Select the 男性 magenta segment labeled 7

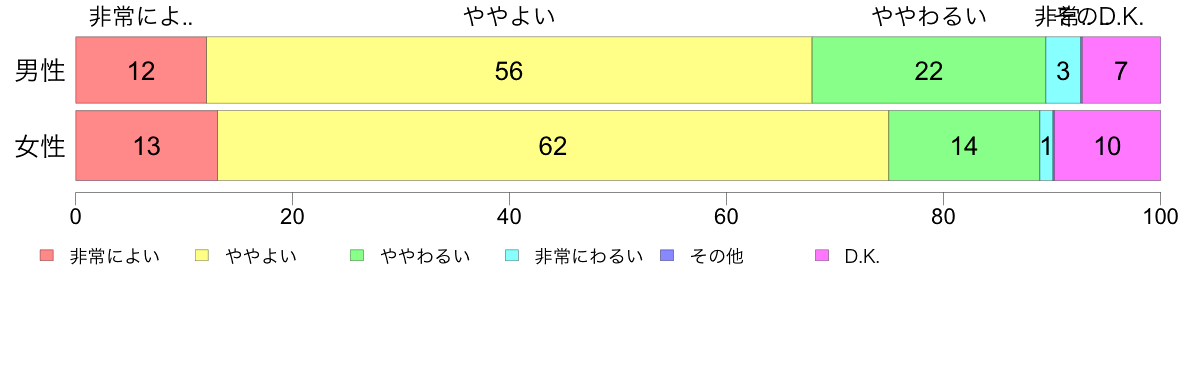tap(1122, 70)
